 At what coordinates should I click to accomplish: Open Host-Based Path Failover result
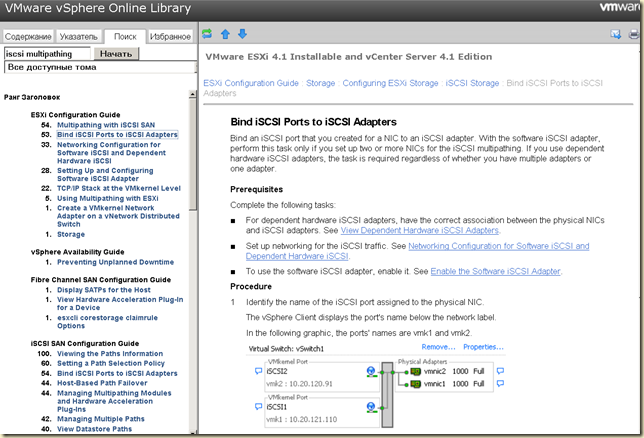[102, 383]
